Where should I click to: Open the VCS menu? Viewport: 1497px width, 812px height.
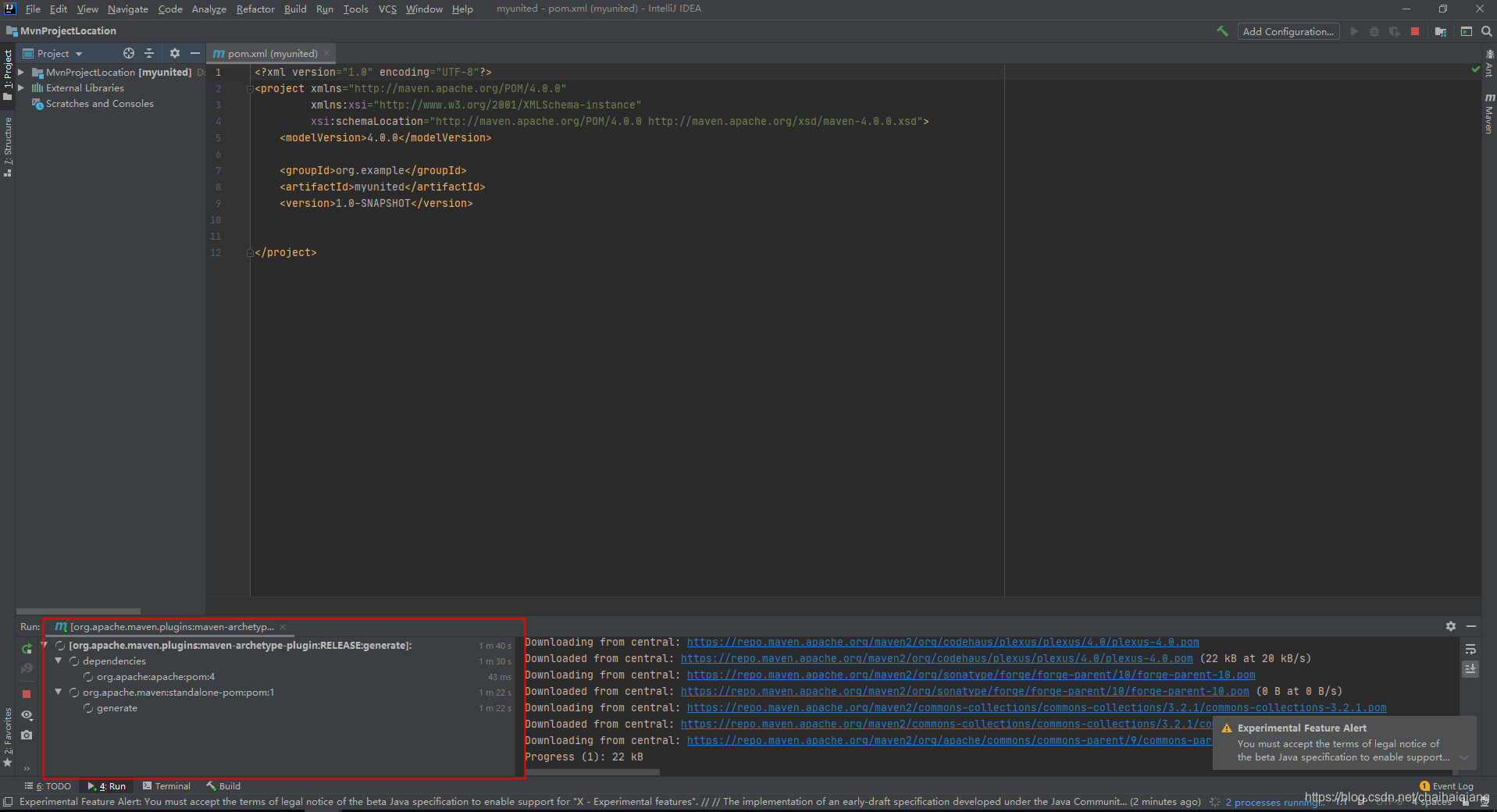coord(387,9)
